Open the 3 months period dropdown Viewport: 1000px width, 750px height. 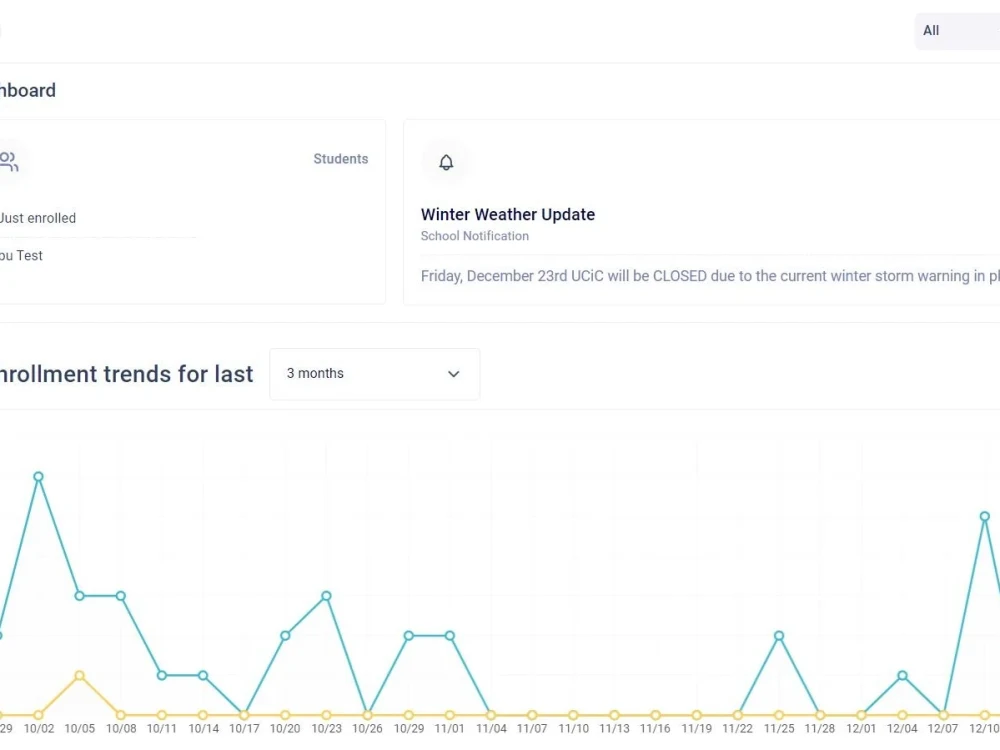[374, 374]
